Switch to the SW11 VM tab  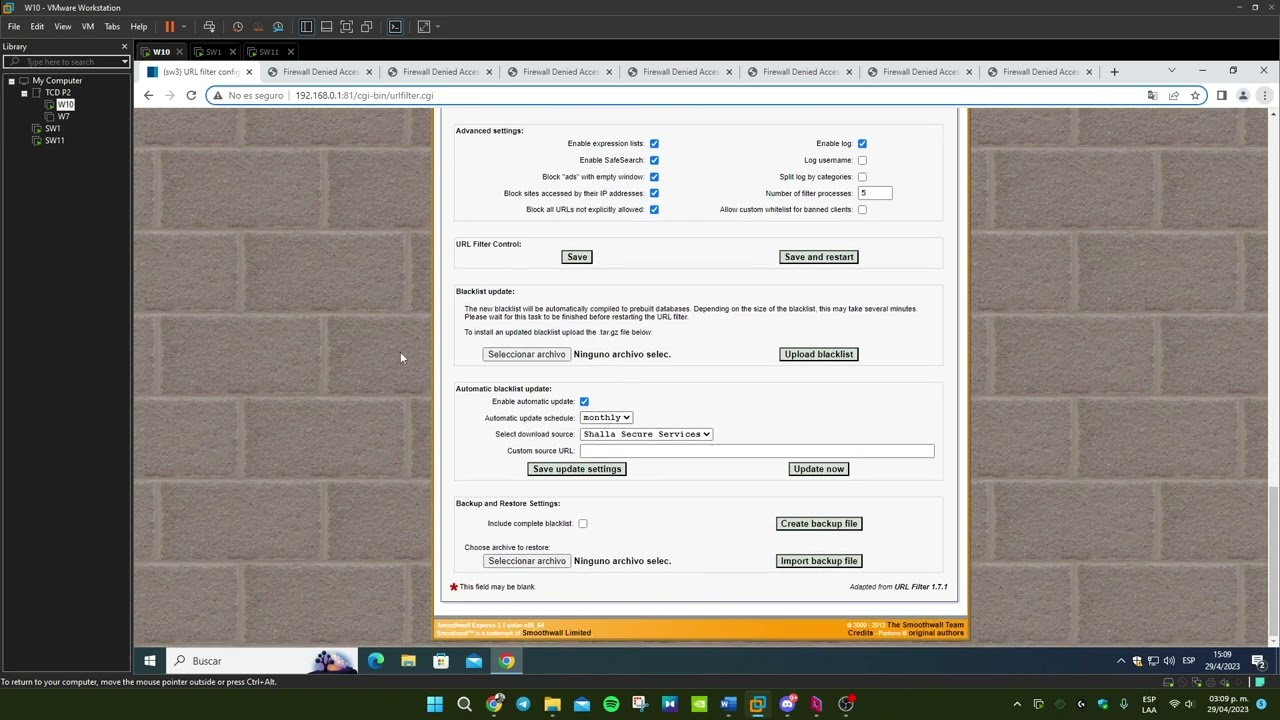coord(268,52)
